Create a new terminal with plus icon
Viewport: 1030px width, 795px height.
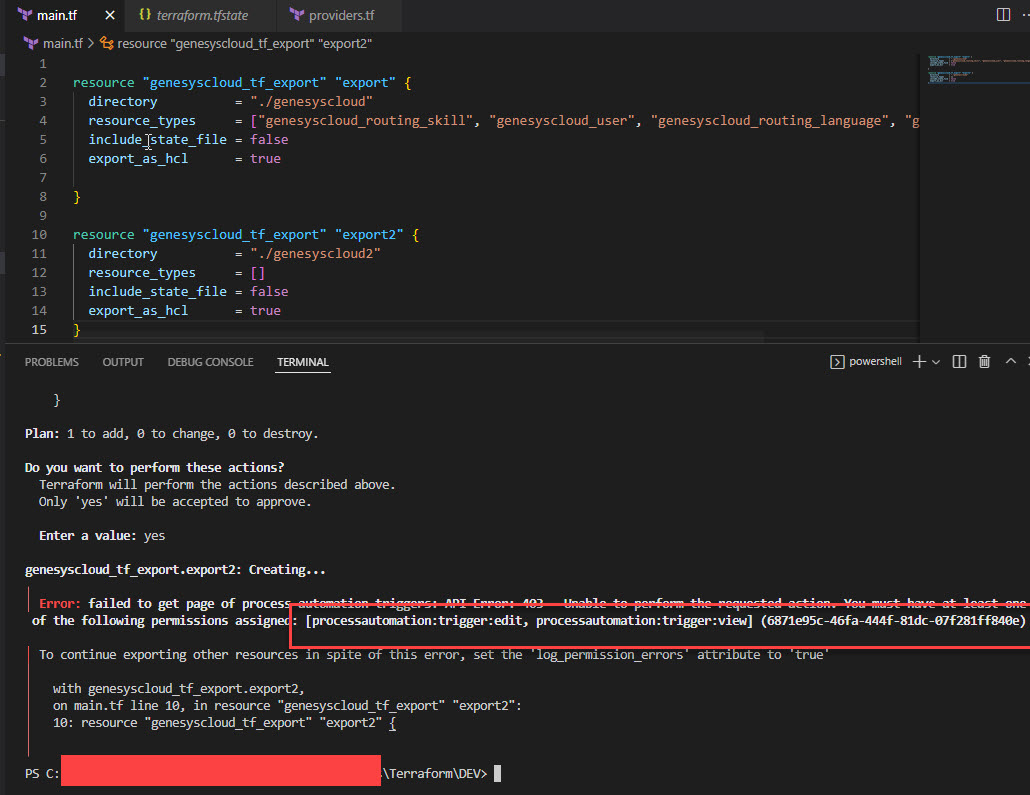pos(918,362)
